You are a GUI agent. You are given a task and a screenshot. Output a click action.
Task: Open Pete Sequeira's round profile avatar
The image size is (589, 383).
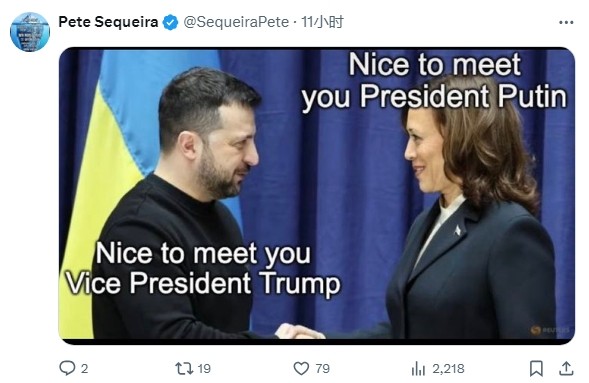[30, 32]
